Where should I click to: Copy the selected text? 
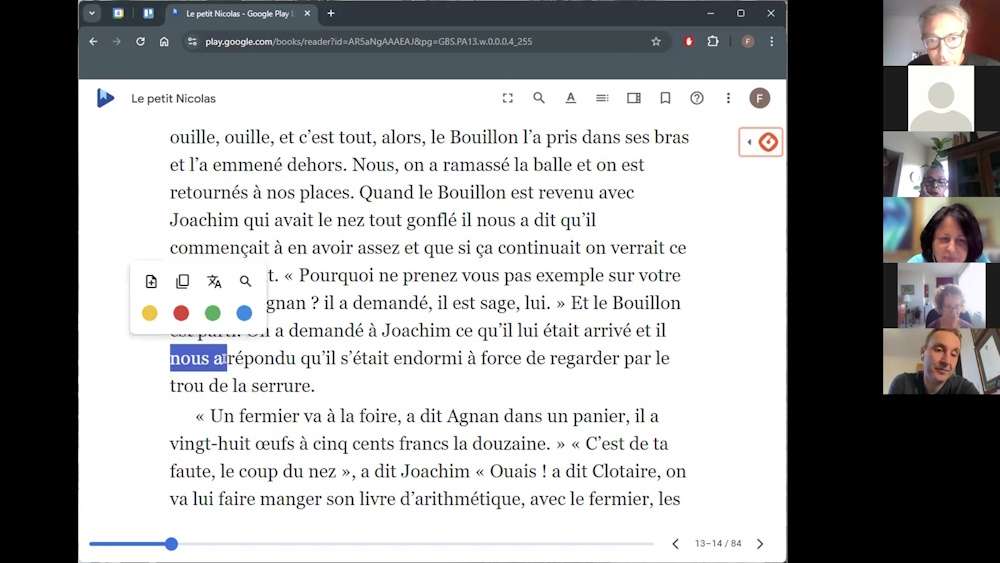182,281
